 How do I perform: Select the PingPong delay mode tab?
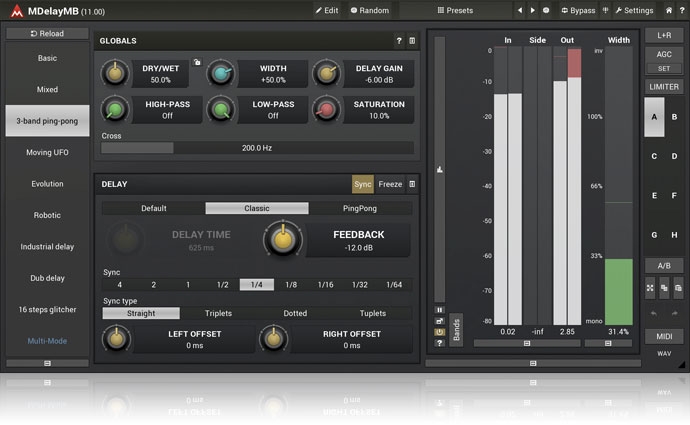(x=360, y=208)
